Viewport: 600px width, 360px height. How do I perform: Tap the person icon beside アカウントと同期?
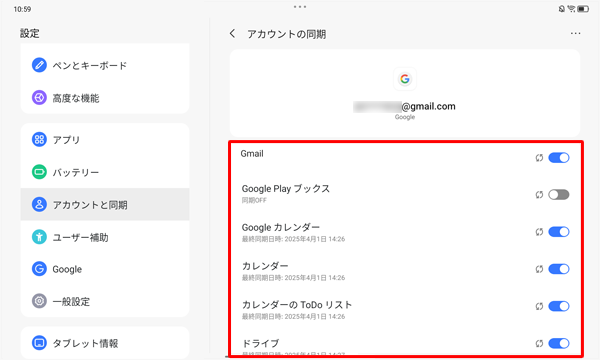(x=39, y=204)
